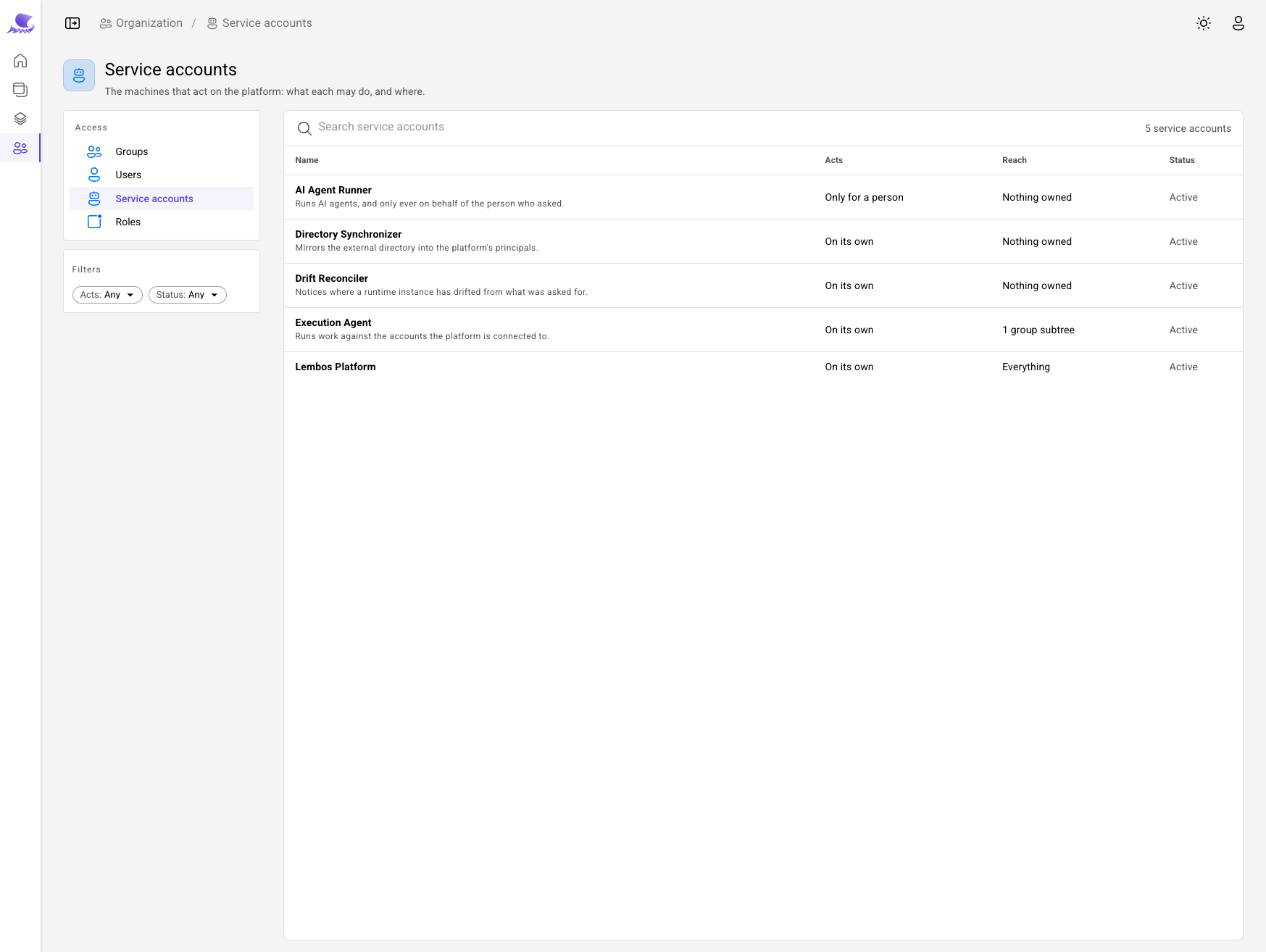Click '5 service accounts' count text
Screen dimensions: 1266x952
[1188, 128]
